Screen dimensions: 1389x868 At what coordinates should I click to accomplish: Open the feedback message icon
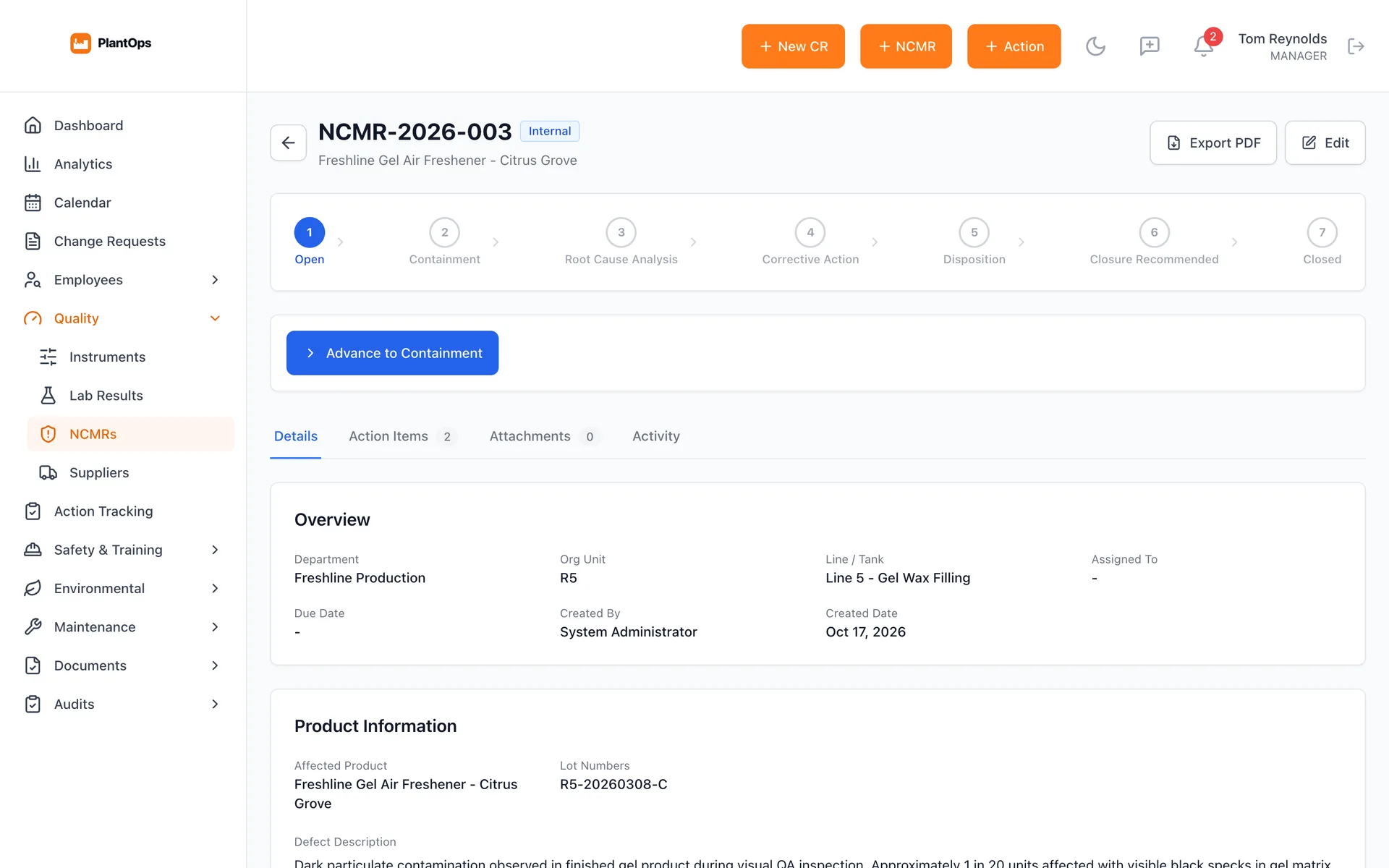(1149, 46)
